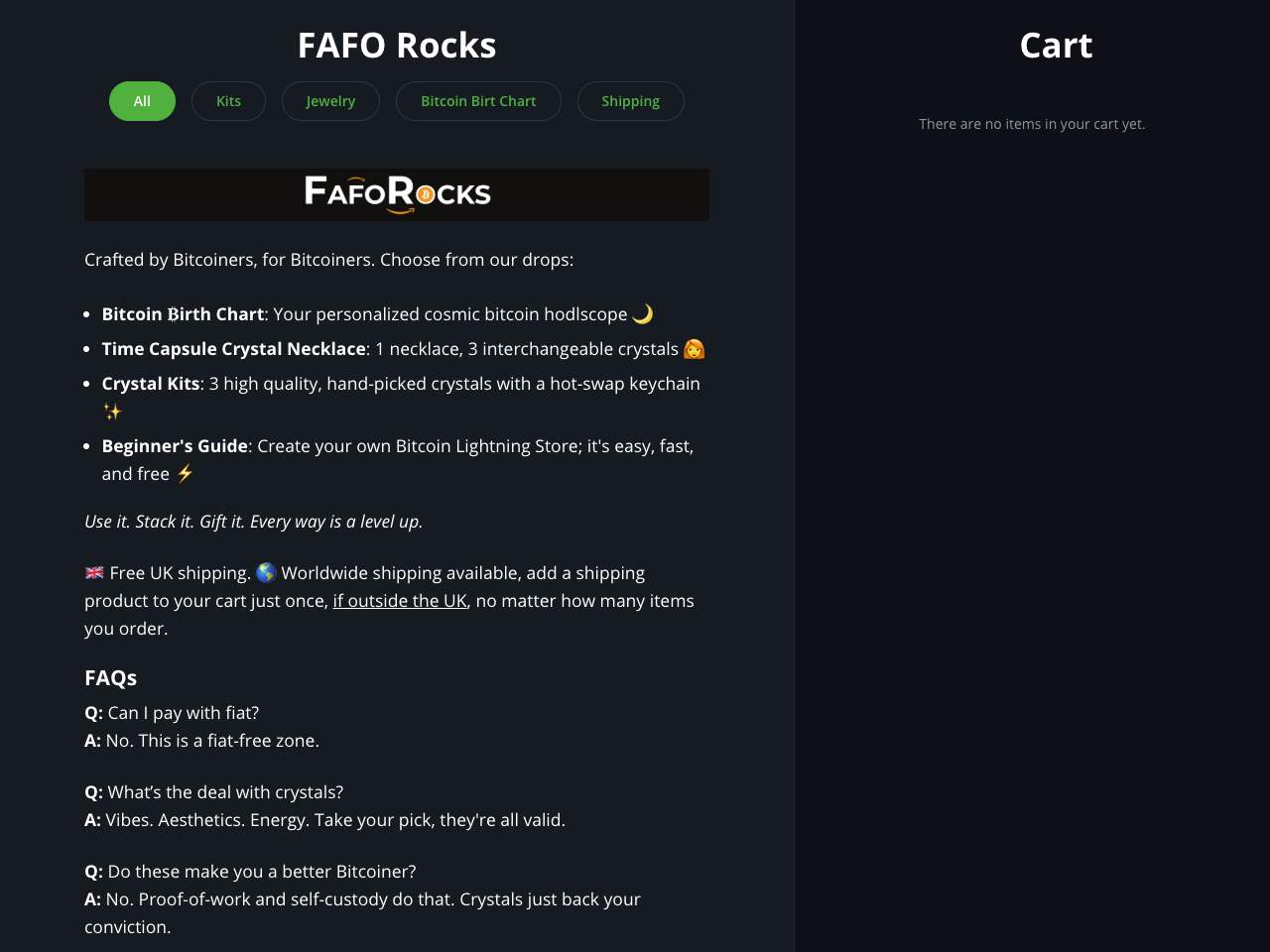Follow the 'if outside the UK' link
The image size is (1270, 952).
point(400,601)
